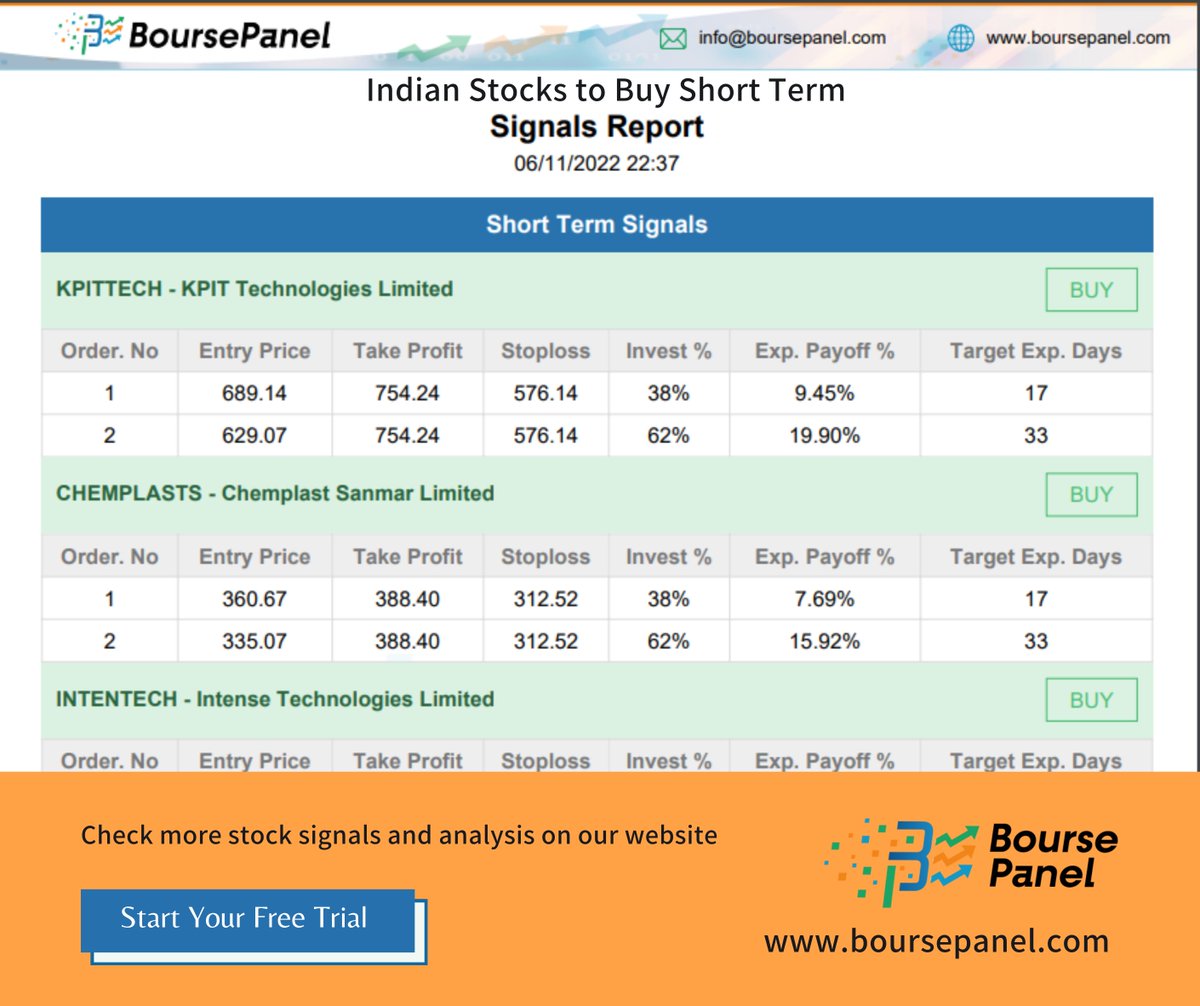Click KPITTECH order 2 target days 33

[1036, 435]
